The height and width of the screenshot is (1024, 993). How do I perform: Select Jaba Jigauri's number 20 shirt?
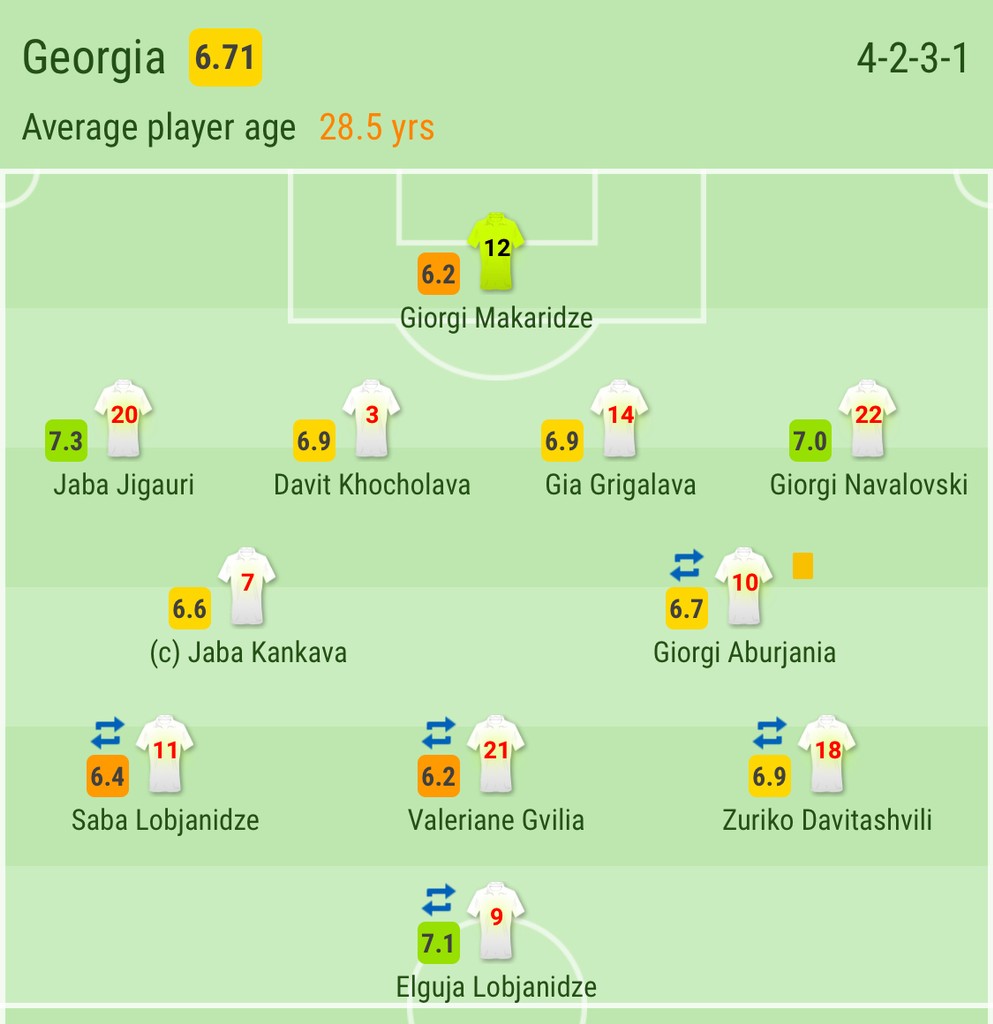click(x=123, y=419)
